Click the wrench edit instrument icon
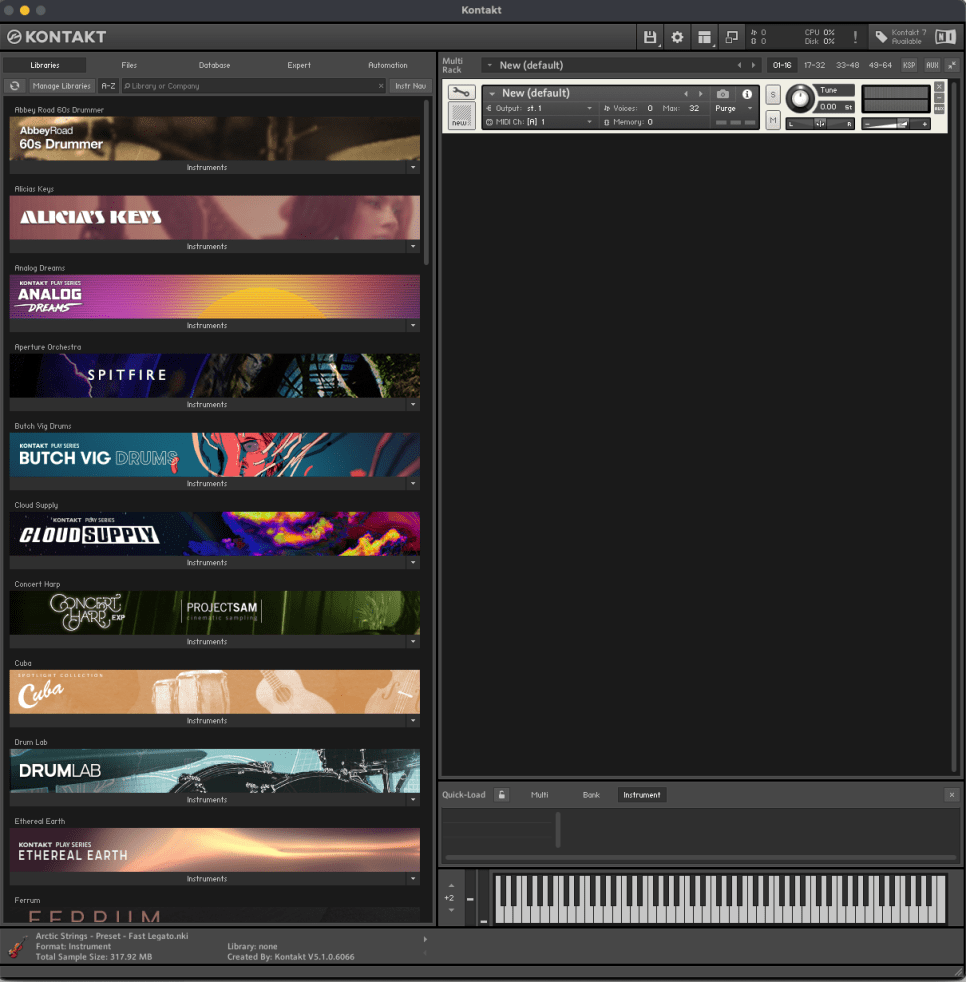The width and height of the screenshot is (966, 982). tap(461, 93)
